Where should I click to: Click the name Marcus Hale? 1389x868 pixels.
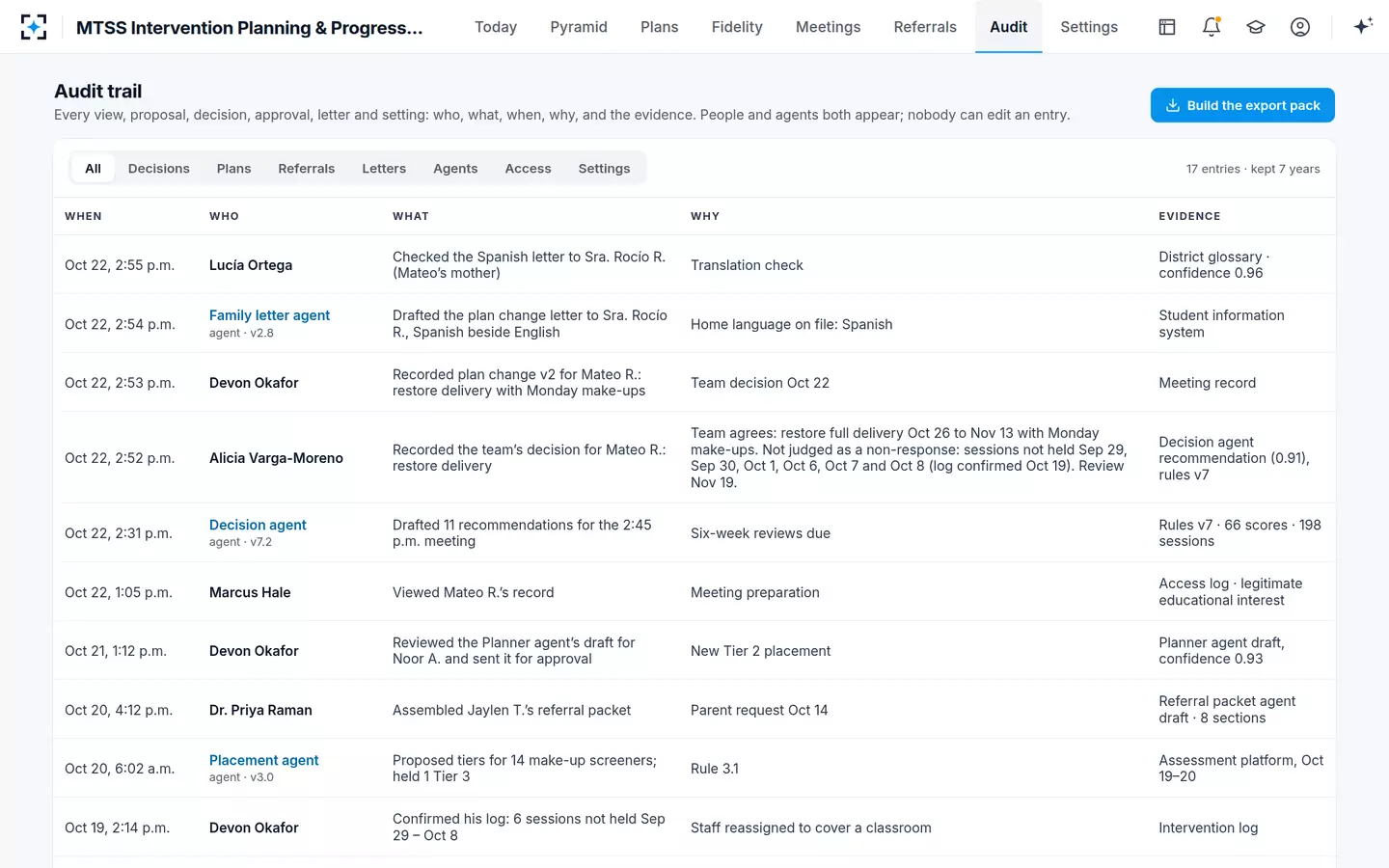(250, 592)
